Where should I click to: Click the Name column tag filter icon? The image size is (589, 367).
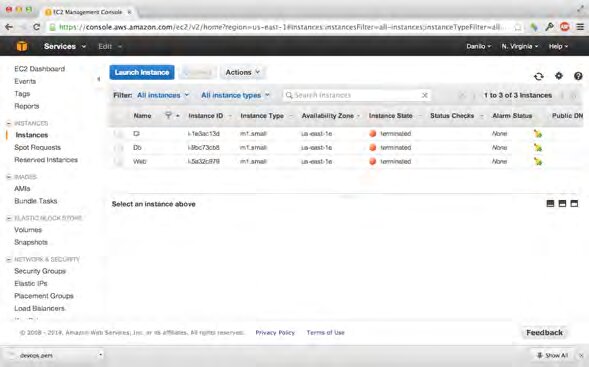tap(168, 115)
